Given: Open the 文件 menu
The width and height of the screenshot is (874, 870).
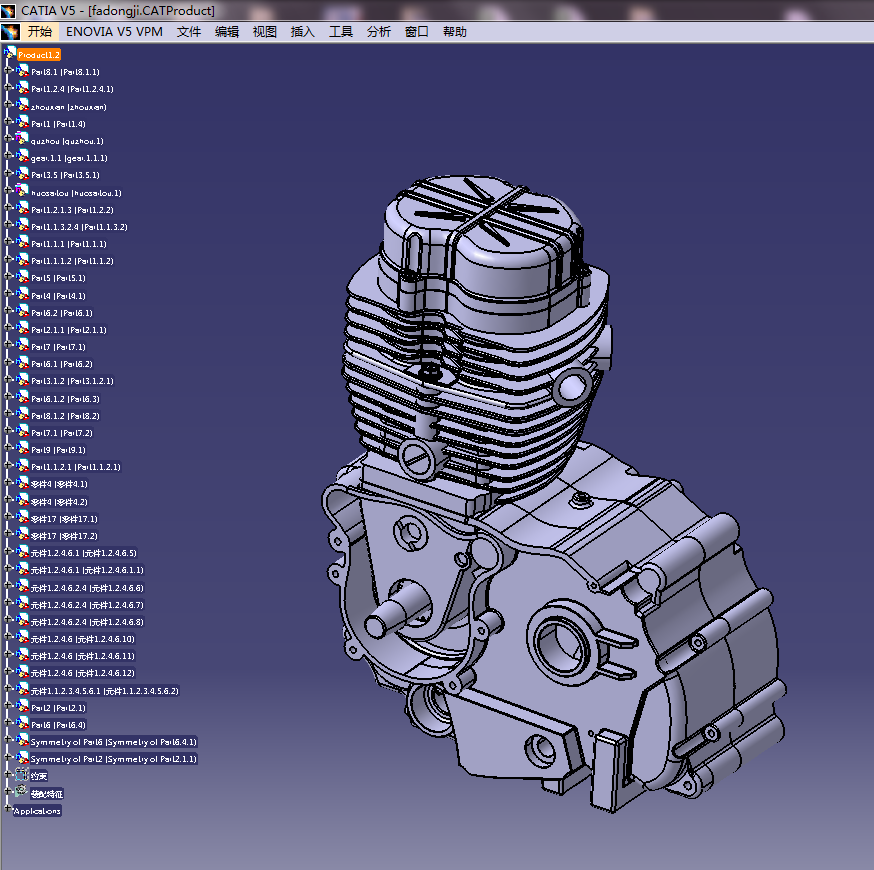Looking at the screenshot, I should tap(188, 32).
